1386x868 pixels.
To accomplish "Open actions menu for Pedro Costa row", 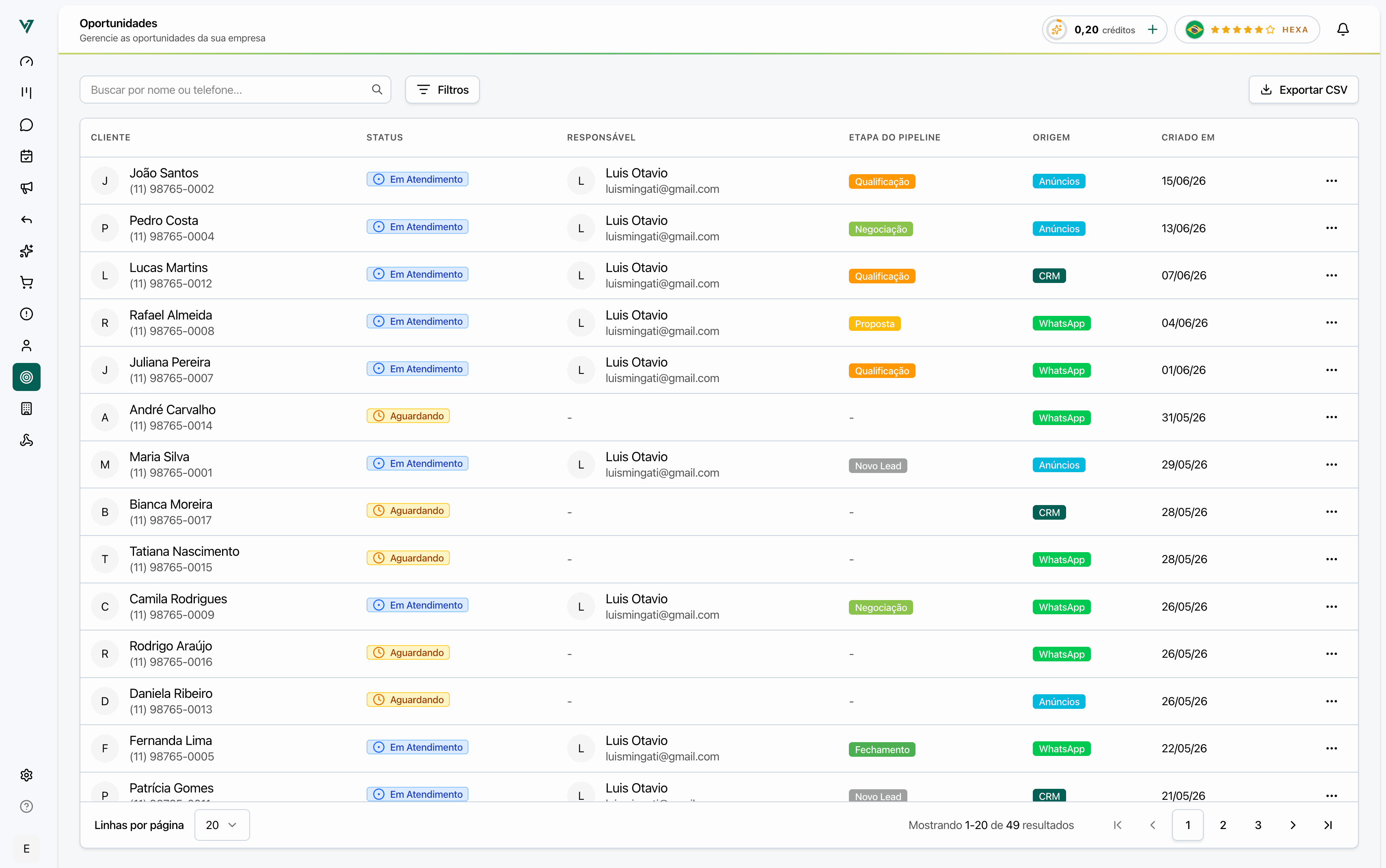I will (x=1332, y=228).
